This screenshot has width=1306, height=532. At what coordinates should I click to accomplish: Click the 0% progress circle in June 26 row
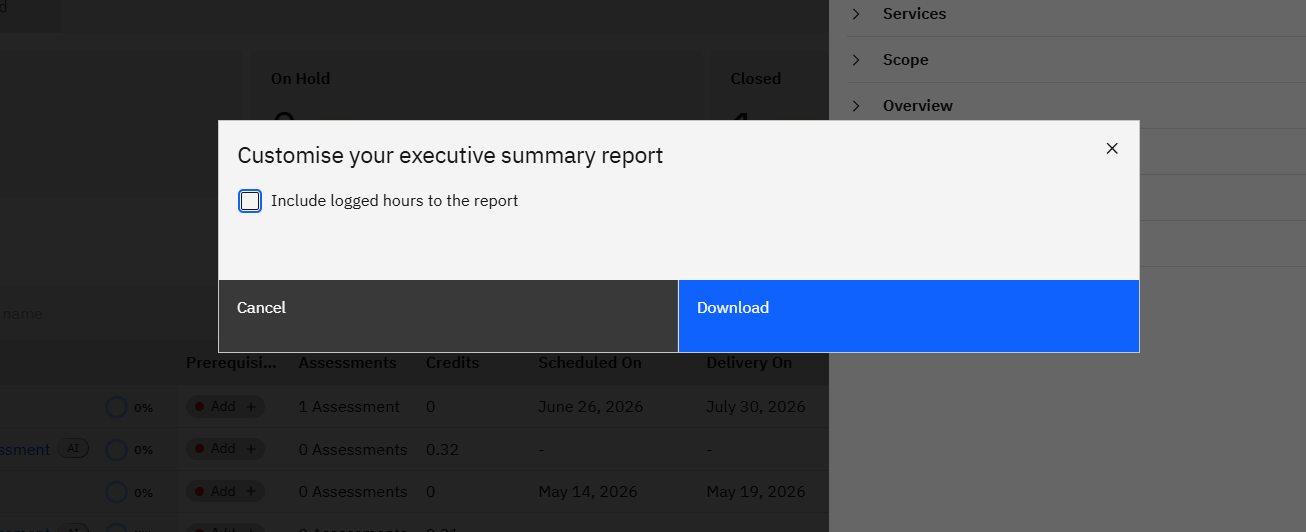[x=117, y=407]
